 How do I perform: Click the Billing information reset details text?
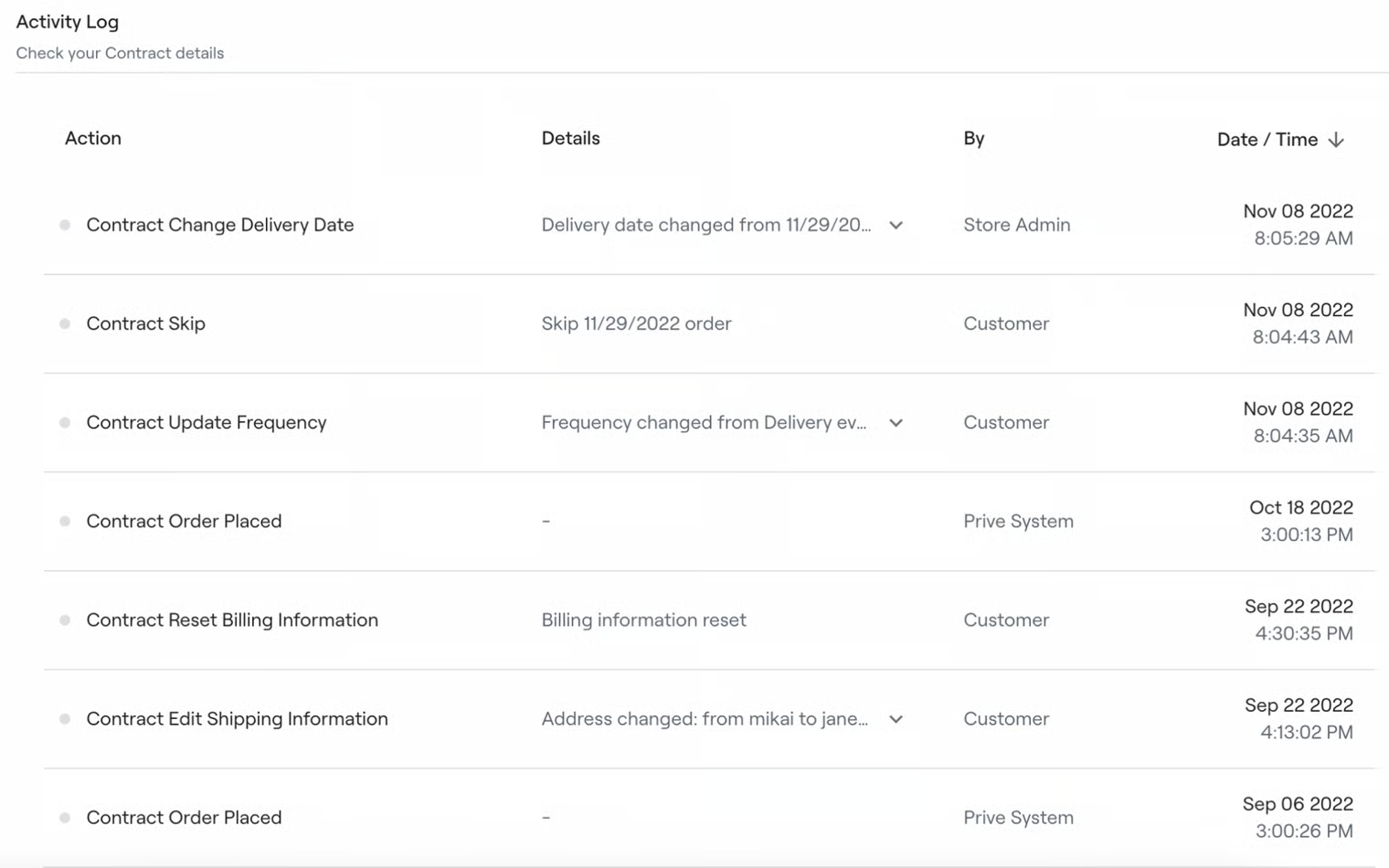point(643,619)
